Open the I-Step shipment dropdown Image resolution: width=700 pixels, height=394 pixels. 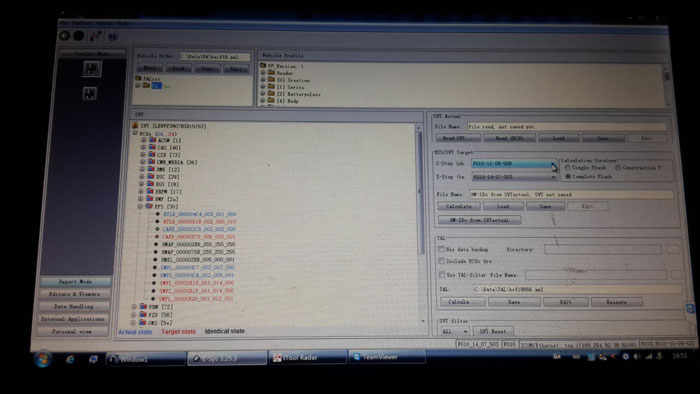click(x=513, y=164)
